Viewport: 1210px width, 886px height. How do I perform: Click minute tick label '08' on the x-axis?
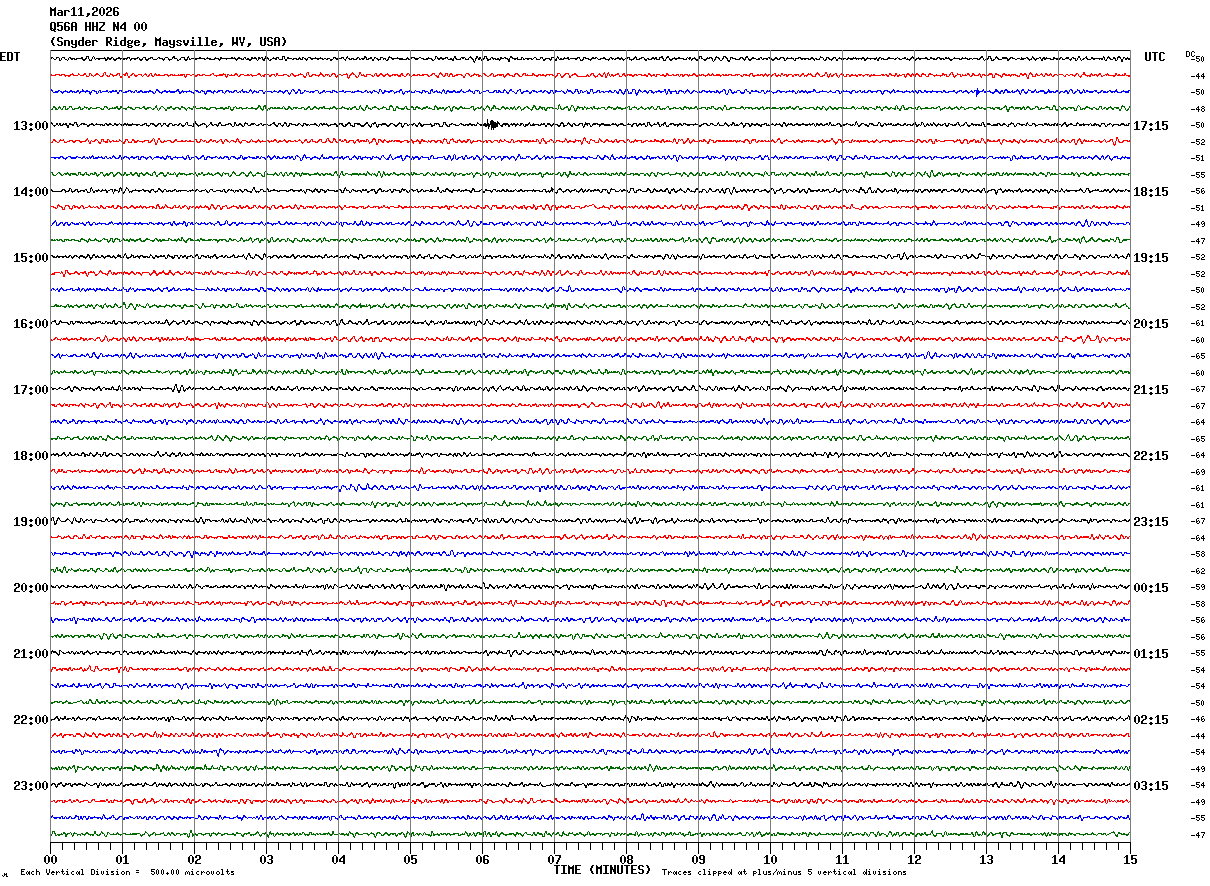(x=626, y=859)
